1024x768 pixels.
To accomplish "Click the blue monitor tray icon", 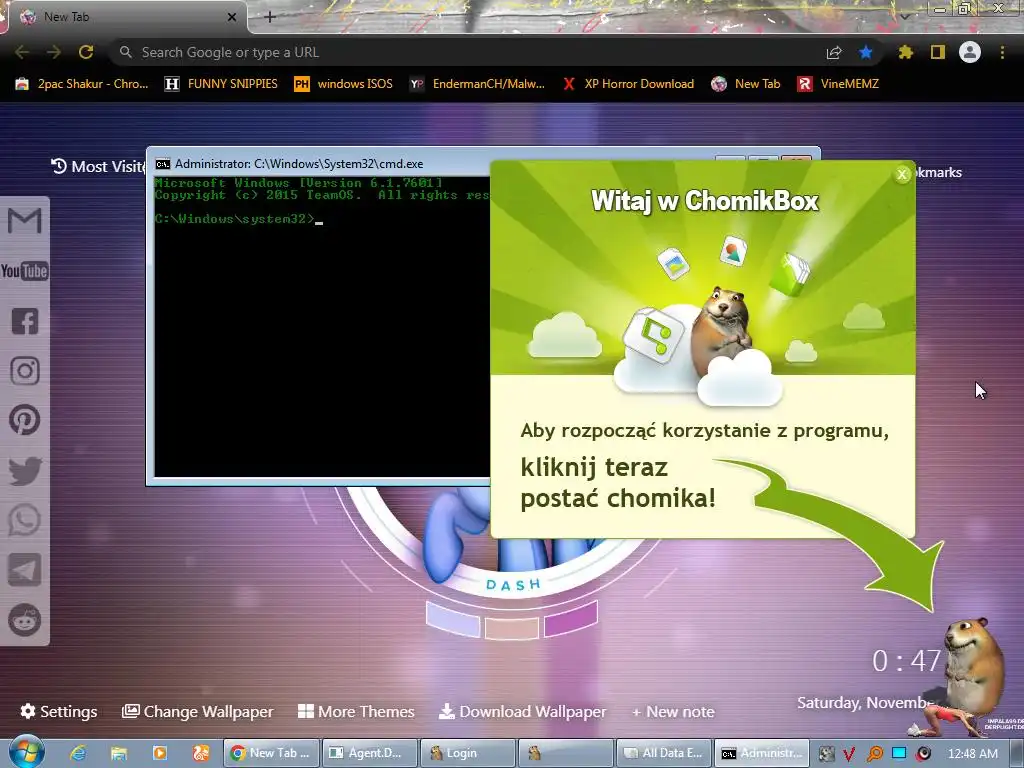I will point(899,753).
